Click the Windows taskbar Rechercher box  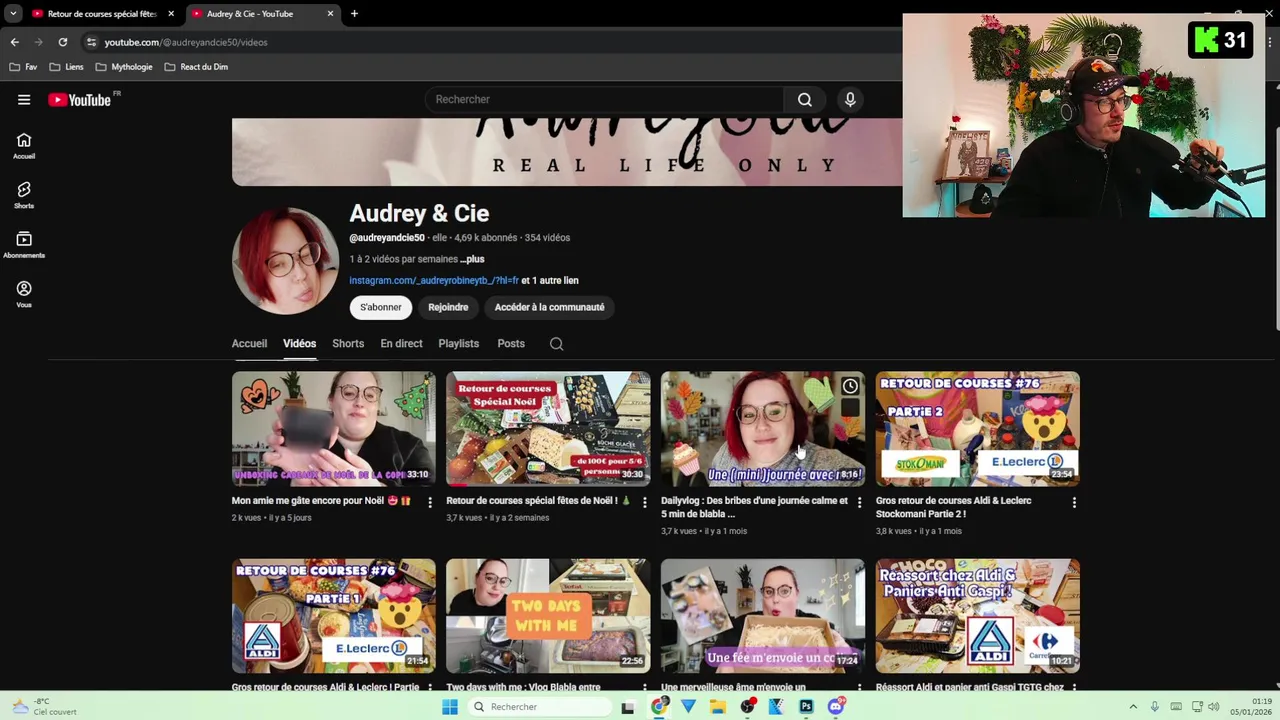click(x=540, y=707)
